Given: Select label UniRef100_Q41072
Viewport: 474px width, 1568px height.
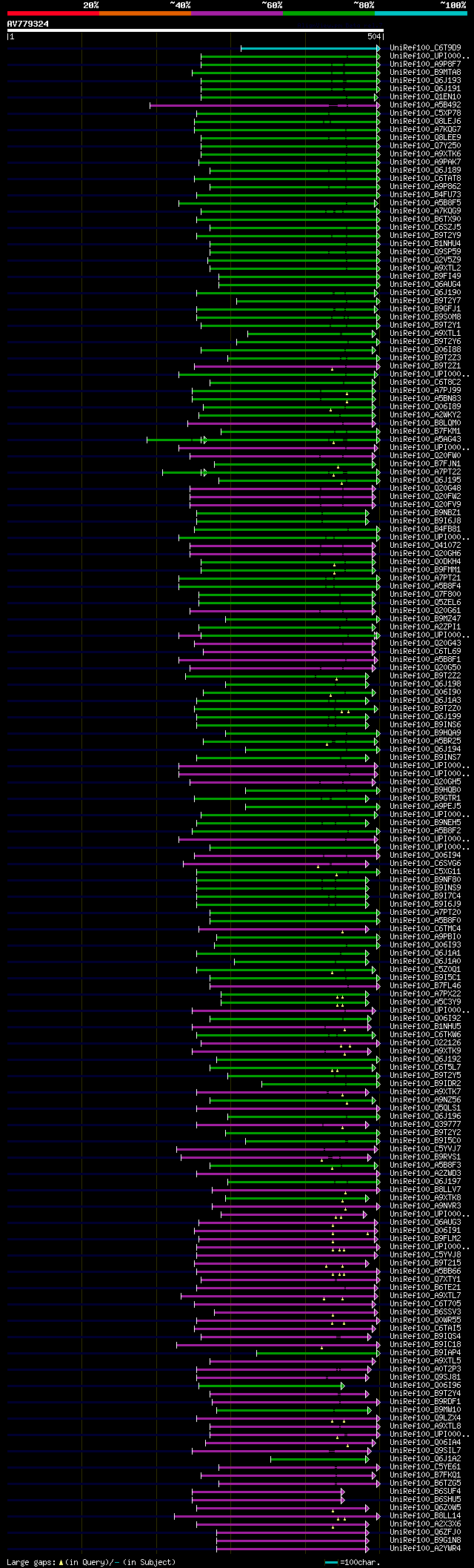Looking at the screenshot, I should pos(425,546).
